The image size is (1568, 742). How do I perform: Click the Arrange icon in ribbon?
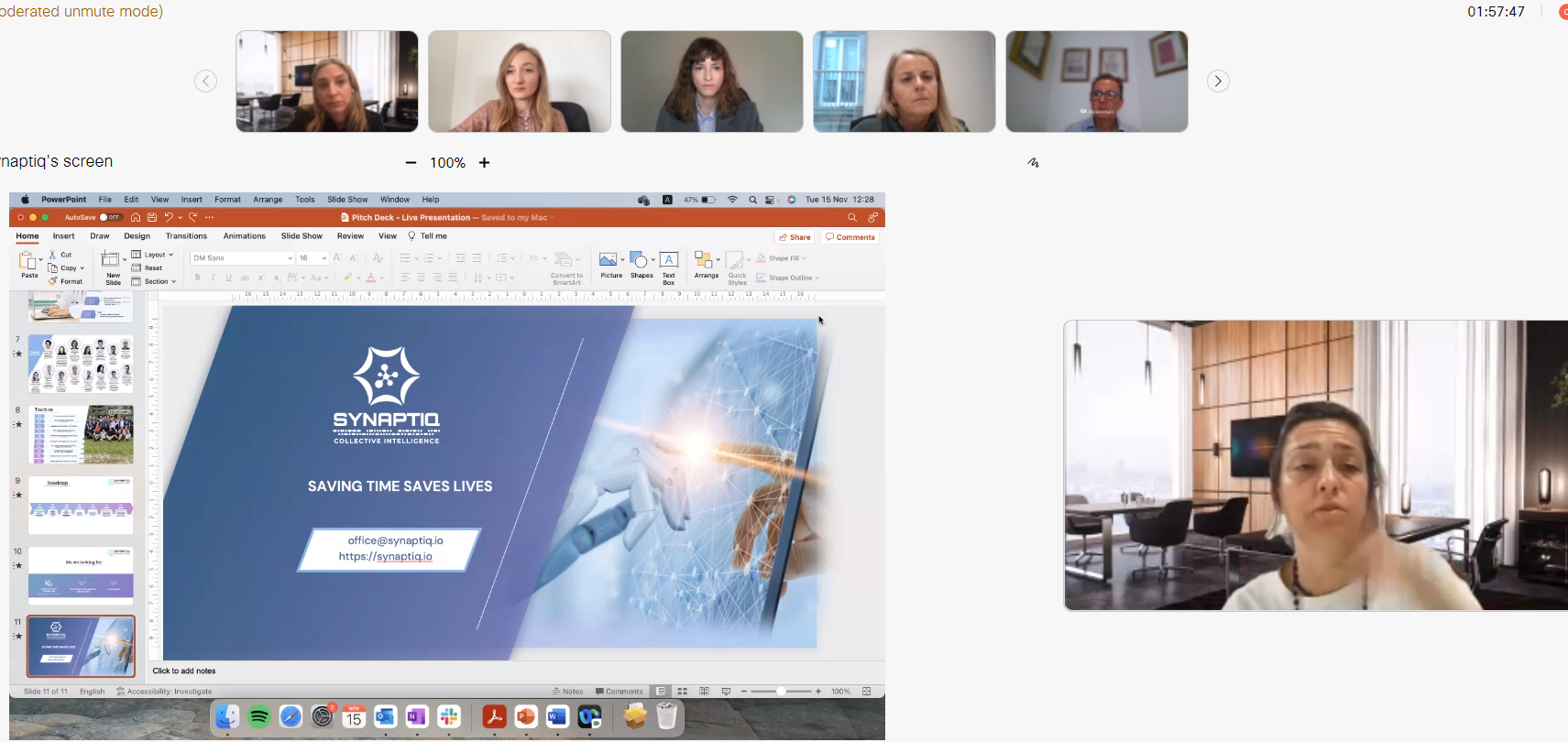(x=705, y=261)
